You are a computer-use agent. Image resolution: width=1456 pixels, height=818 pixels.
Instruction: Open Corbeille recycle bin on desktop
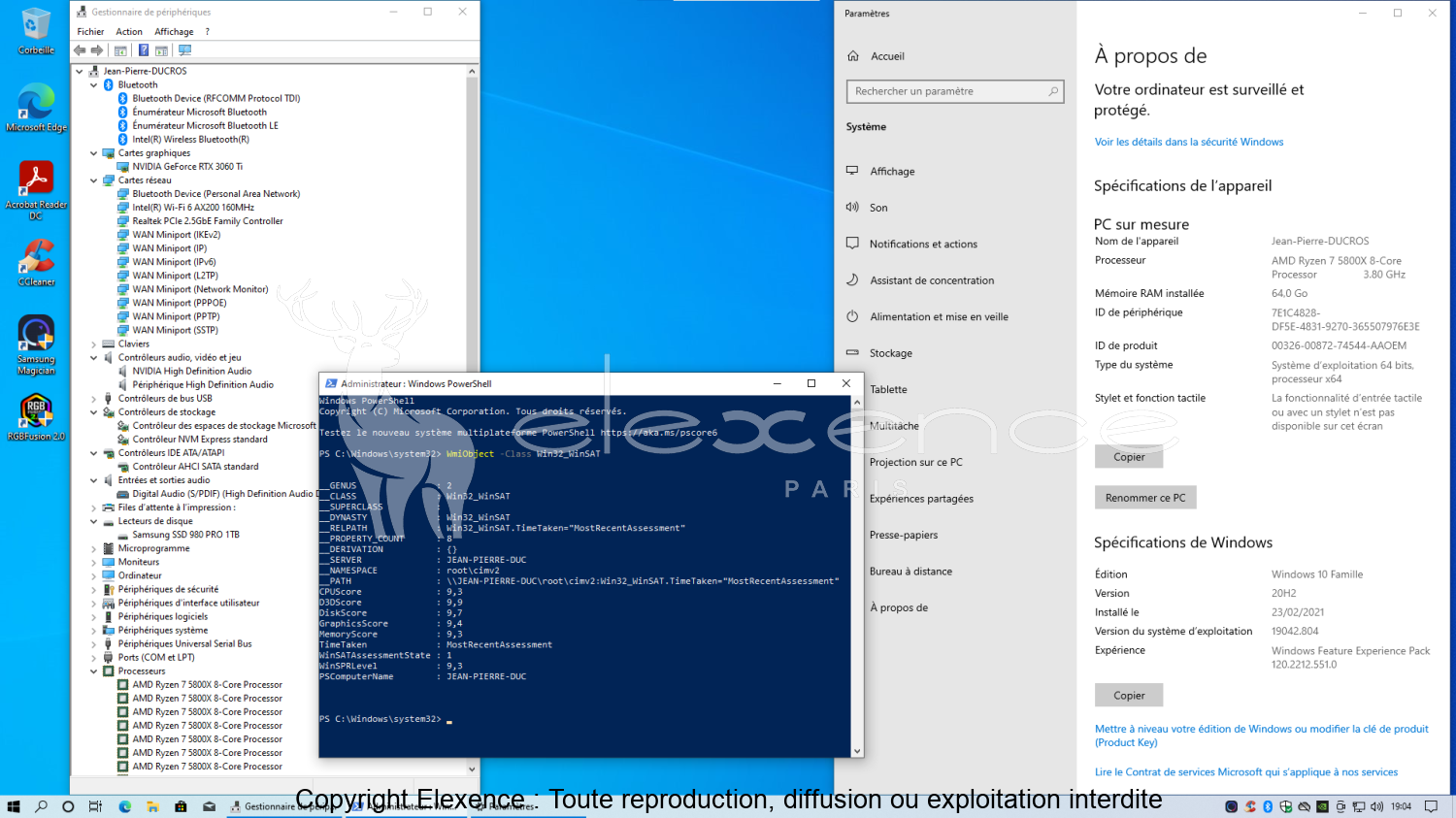(x=36, y=31)
